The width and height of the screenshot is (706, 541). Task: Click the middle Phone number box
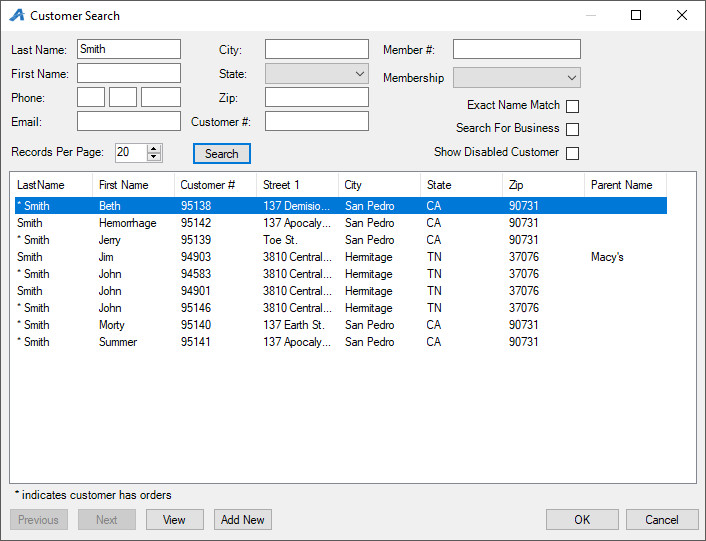123,97
